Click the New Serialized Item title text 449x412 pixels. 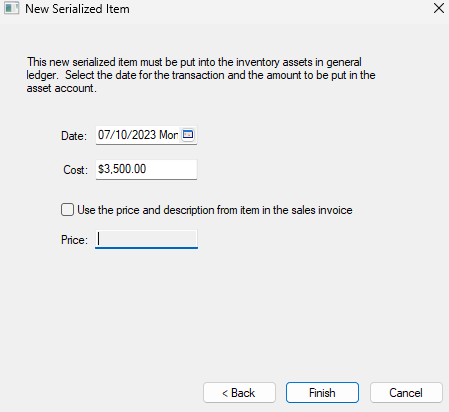pyautogui.click(x=77, y=9)
